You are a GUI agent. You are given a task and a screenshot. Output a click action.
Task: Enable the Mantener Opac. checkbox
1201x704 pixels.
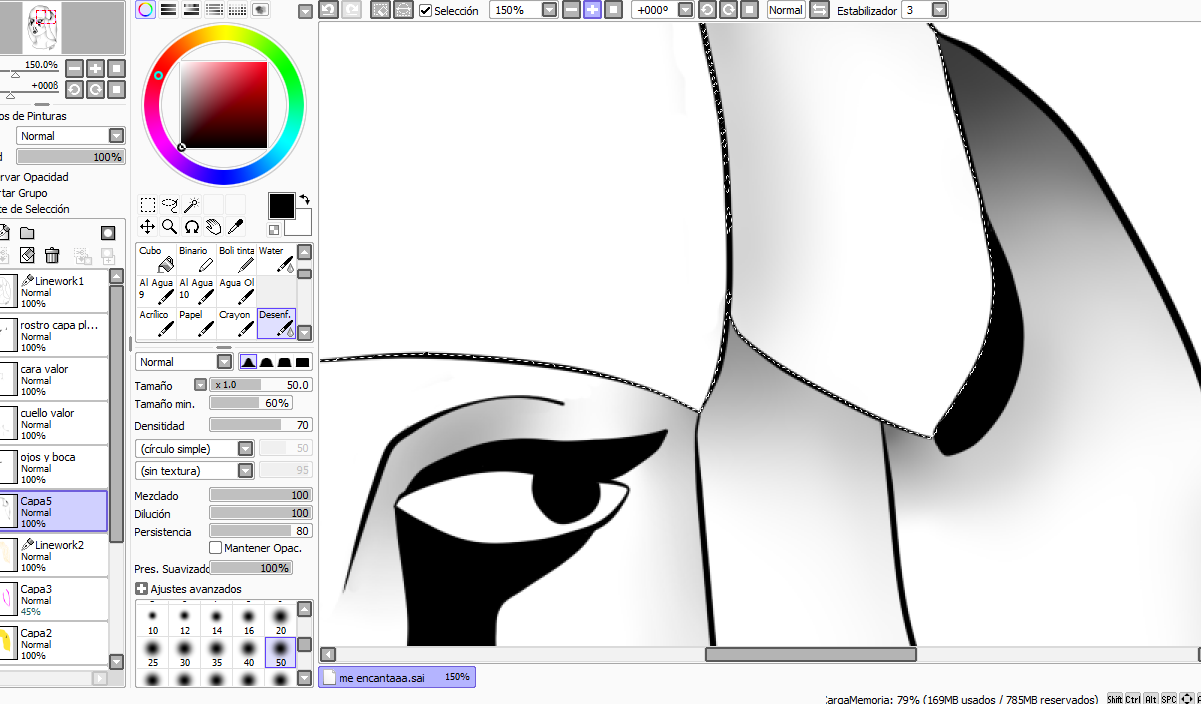pos(215,548)
